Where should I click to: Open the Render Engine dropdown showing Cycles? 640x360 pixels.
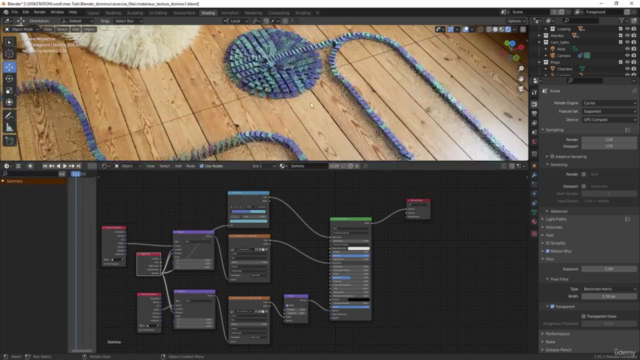(x=609, y=103)
